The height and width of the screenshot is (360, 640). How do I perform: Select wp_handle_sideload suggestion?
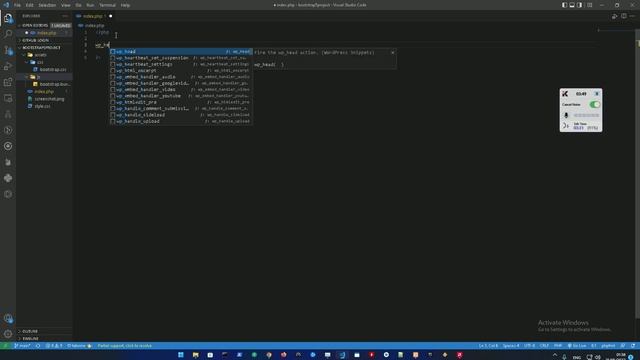click(181, 115)
